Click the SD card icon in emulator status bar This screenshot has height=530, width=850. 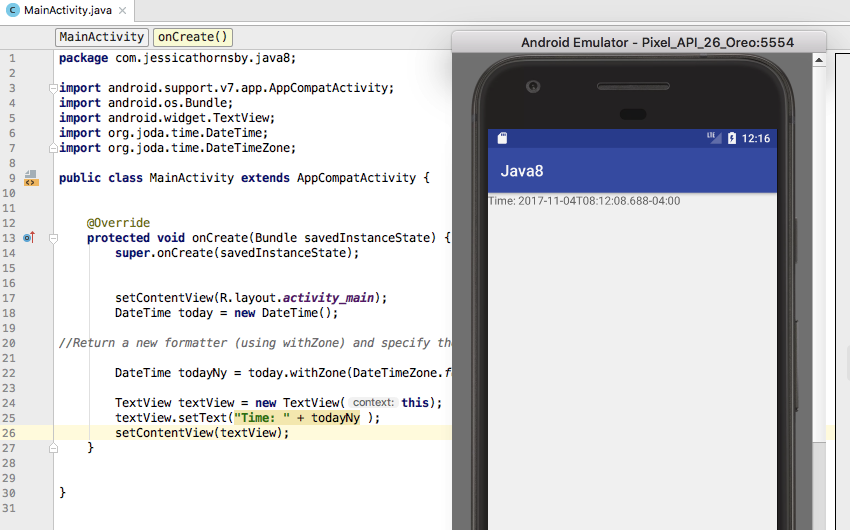[503, 138]
